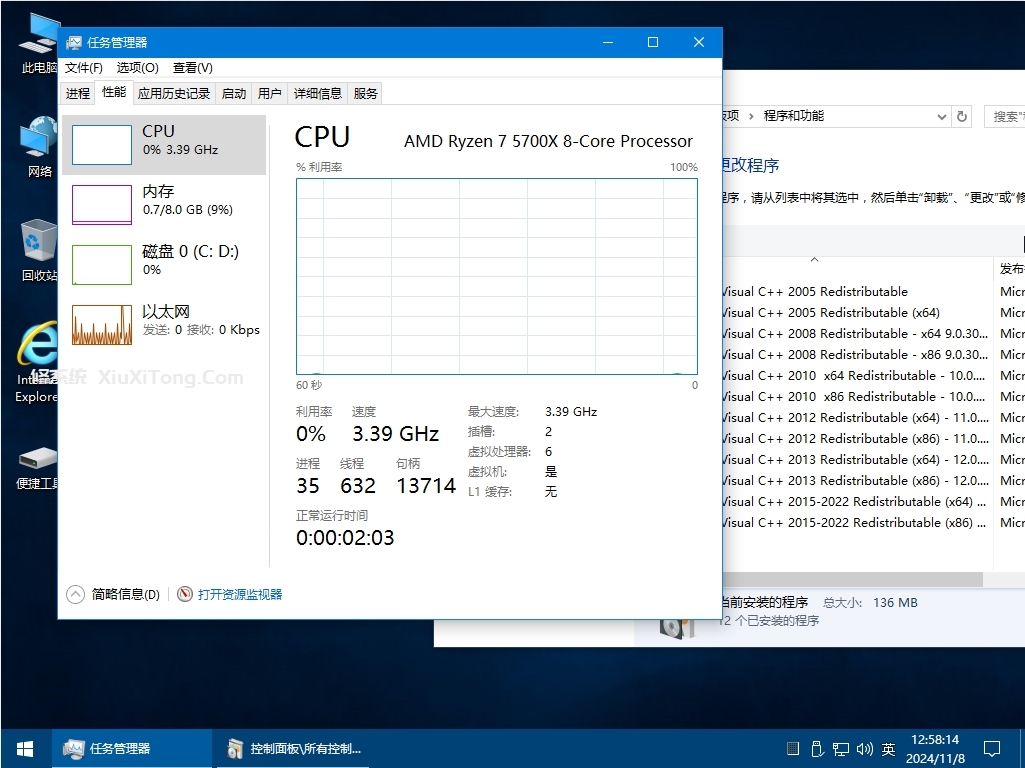
Task: Select the 磁盘 0 (C: D:) item
Action: coord(164,265)
